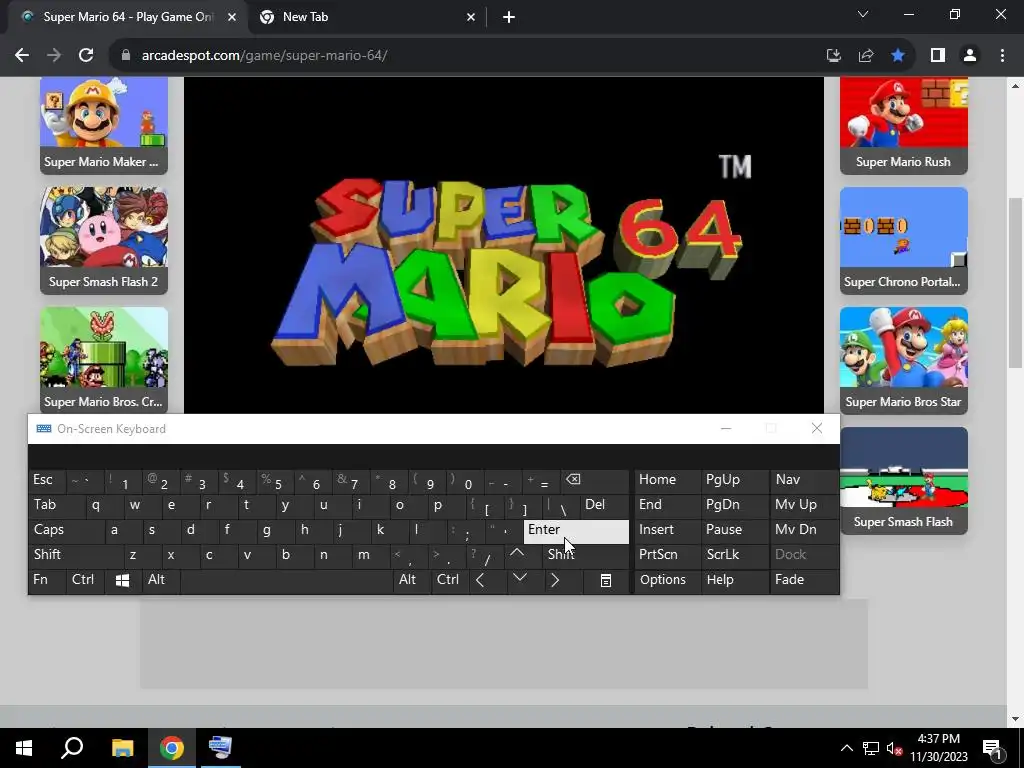Toggle the left Alt key

click(160, 580)
